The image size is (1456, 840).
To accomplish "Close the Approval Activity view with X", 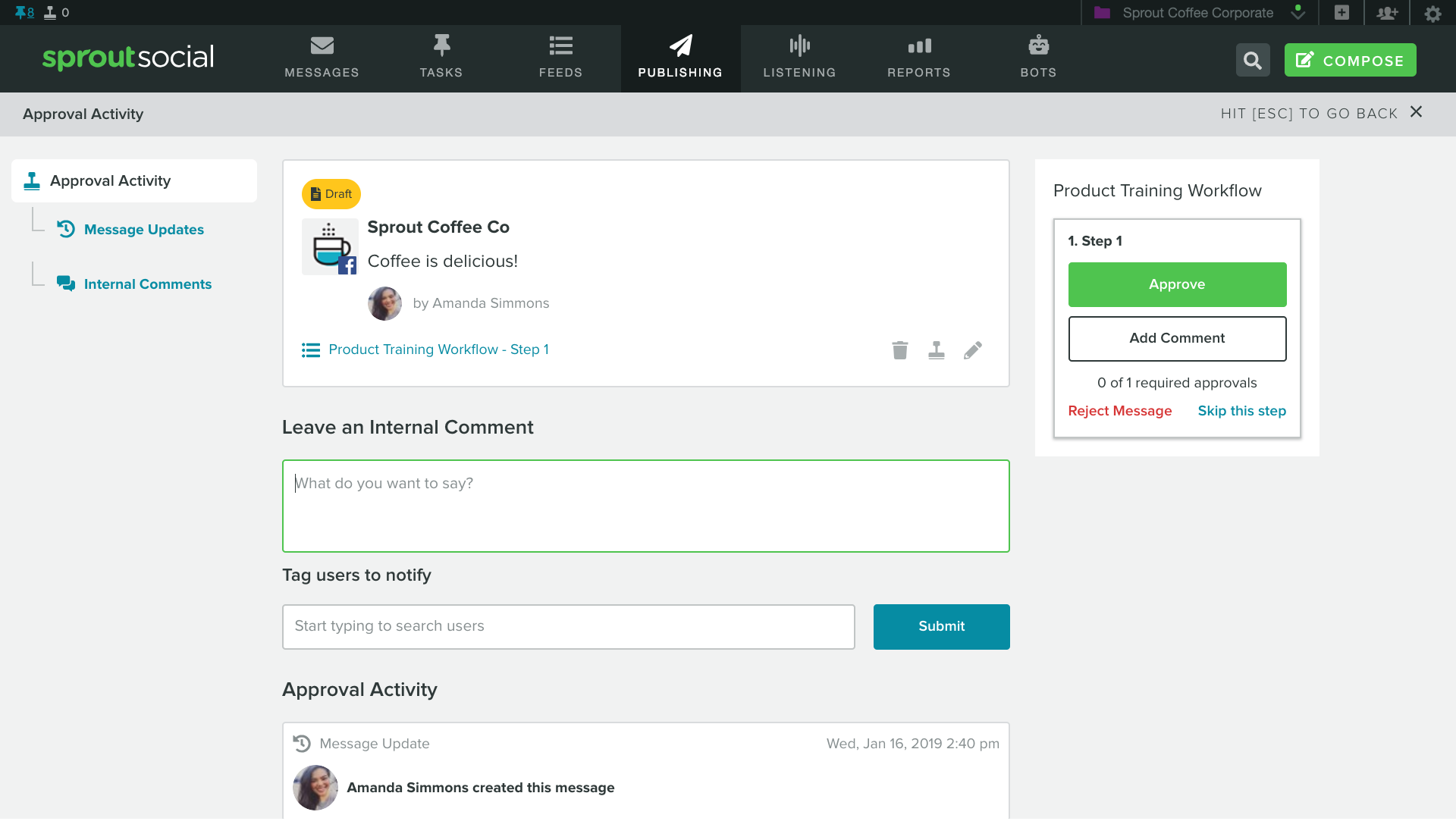I will [1416, 112].
